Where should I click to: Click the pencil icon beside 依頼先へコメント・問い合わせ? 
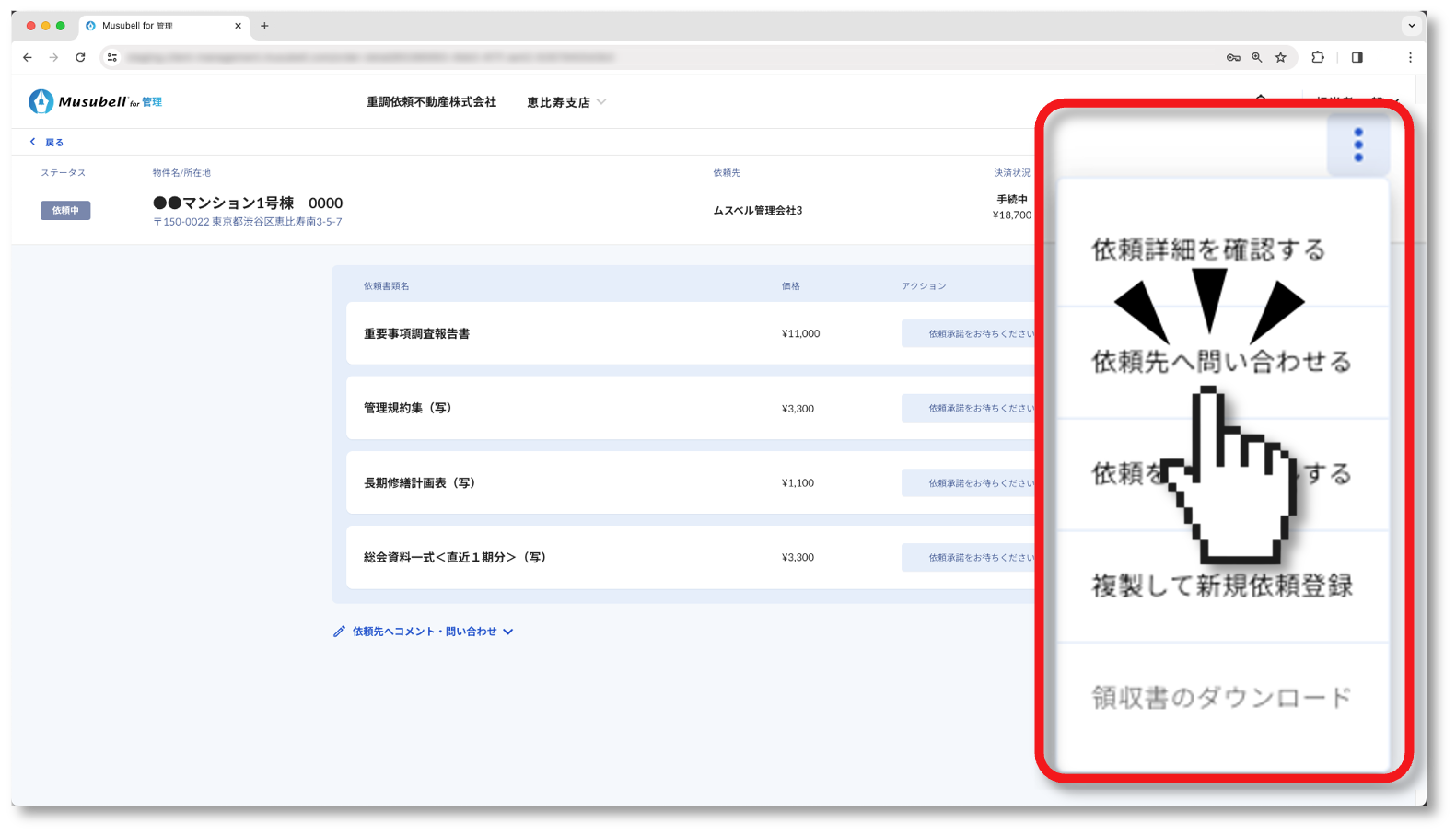(339, 632)
